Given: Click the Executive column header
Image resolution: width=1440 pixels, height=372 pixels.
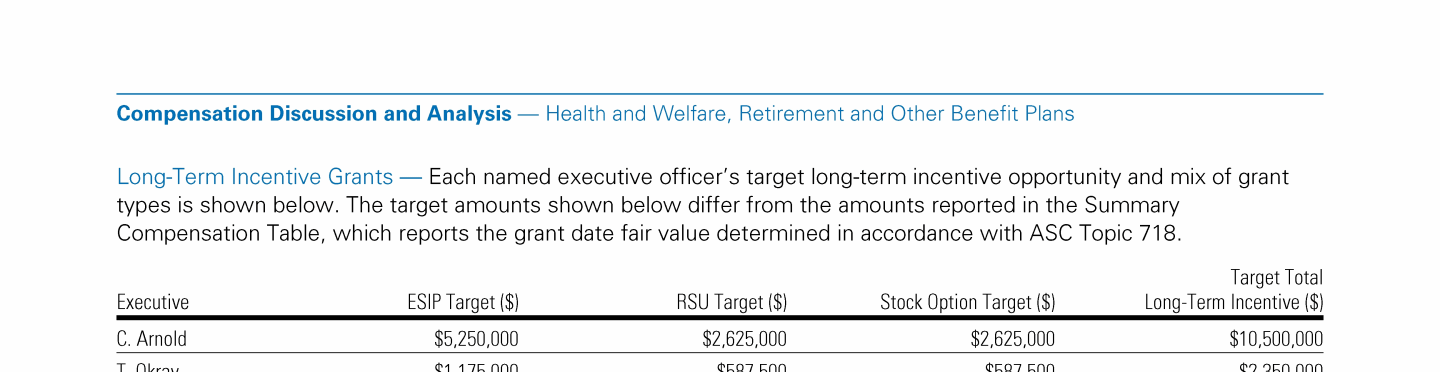Looking at the screenshot, I should click(153, 303).
